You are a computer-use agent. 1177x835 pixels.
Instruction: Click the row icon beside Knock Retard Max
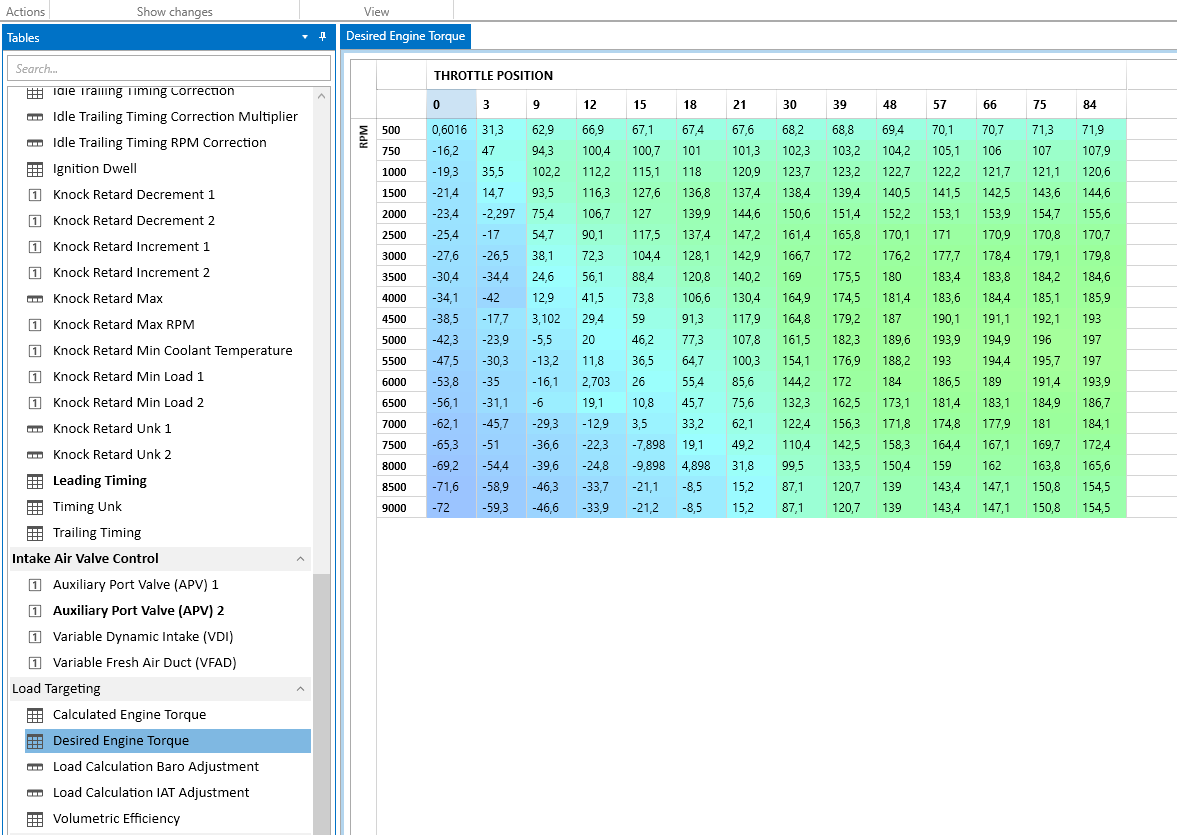(x=35, y=299)
